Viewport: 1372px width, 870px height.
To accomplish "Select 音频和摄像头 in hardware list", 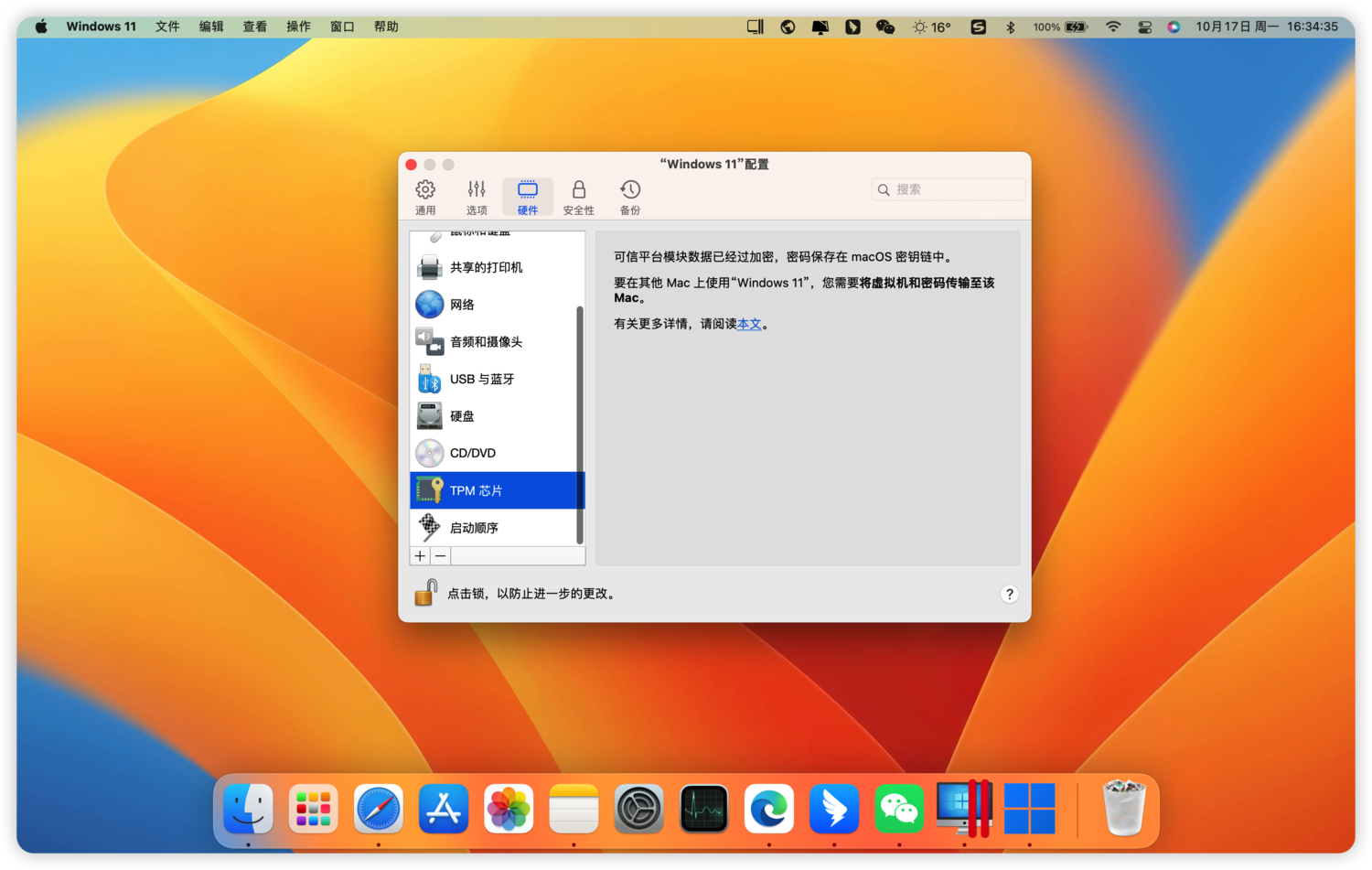I will pos(495,342).
